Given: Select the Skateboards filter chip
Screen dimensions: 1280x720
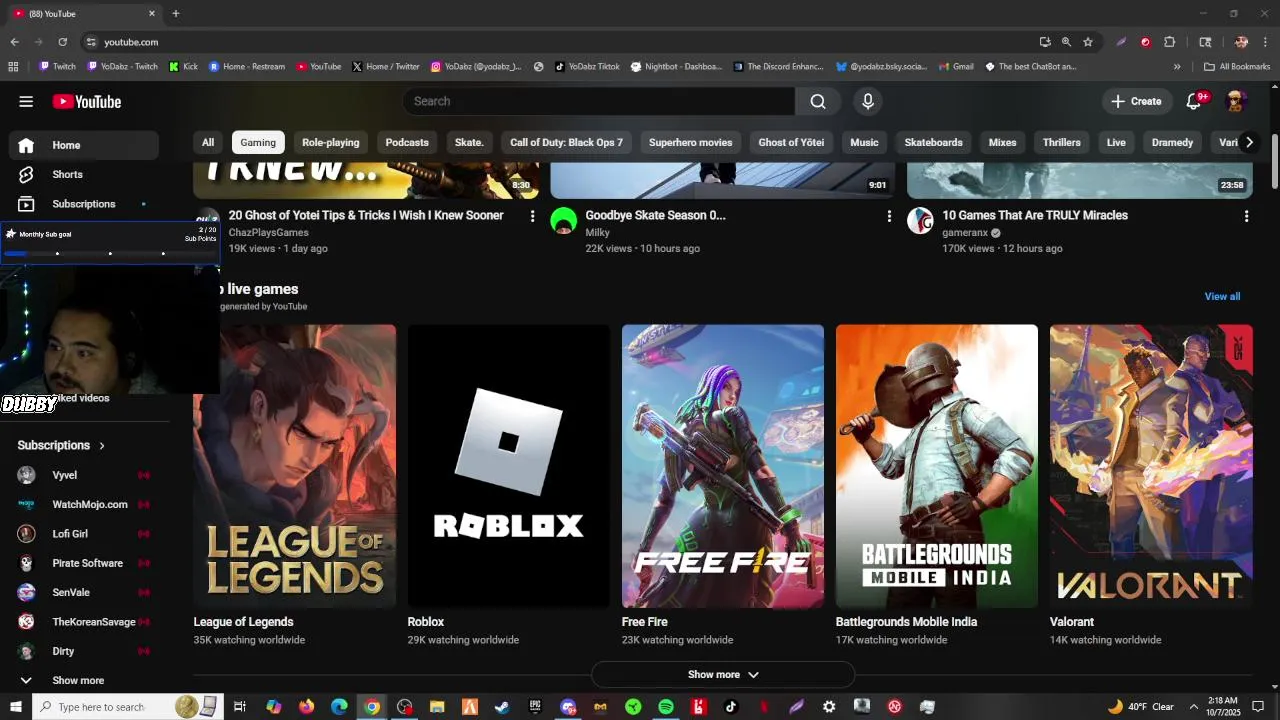Looking at the screenshot, I should [934, 143].
